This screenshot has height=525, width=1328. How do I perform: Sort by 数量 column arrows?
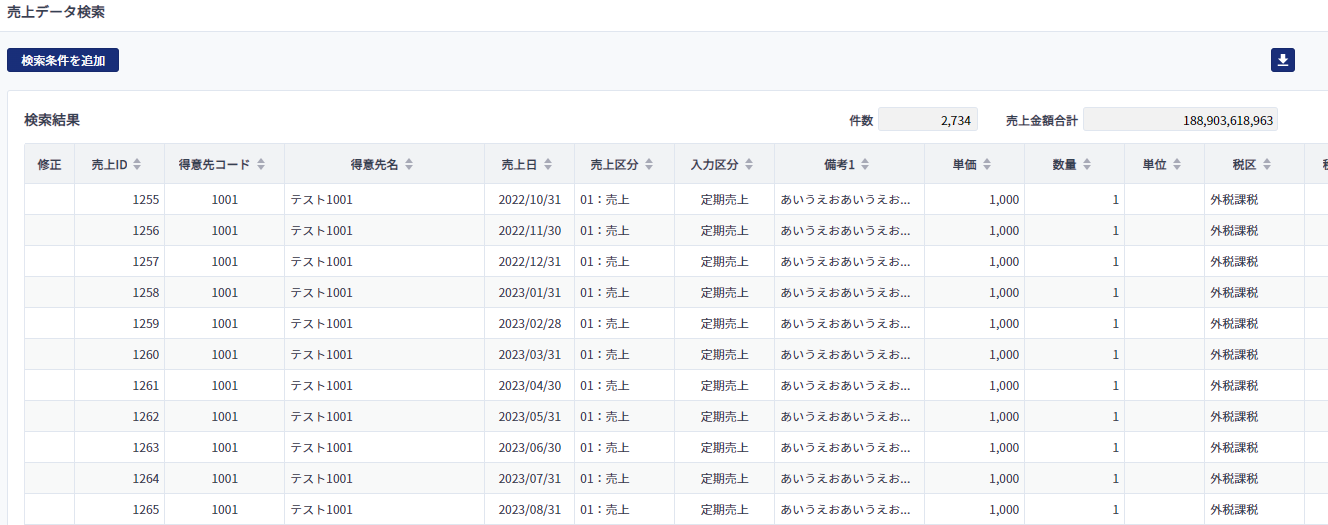pos(1087,164)
